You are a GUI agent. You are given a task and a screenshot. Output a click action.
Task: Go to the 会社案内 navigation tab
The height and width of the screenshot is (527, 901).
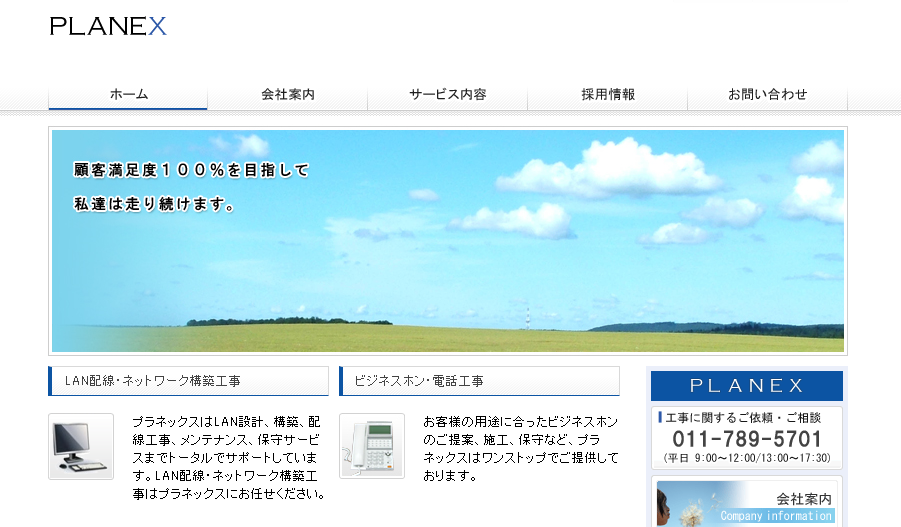(288, 94)
